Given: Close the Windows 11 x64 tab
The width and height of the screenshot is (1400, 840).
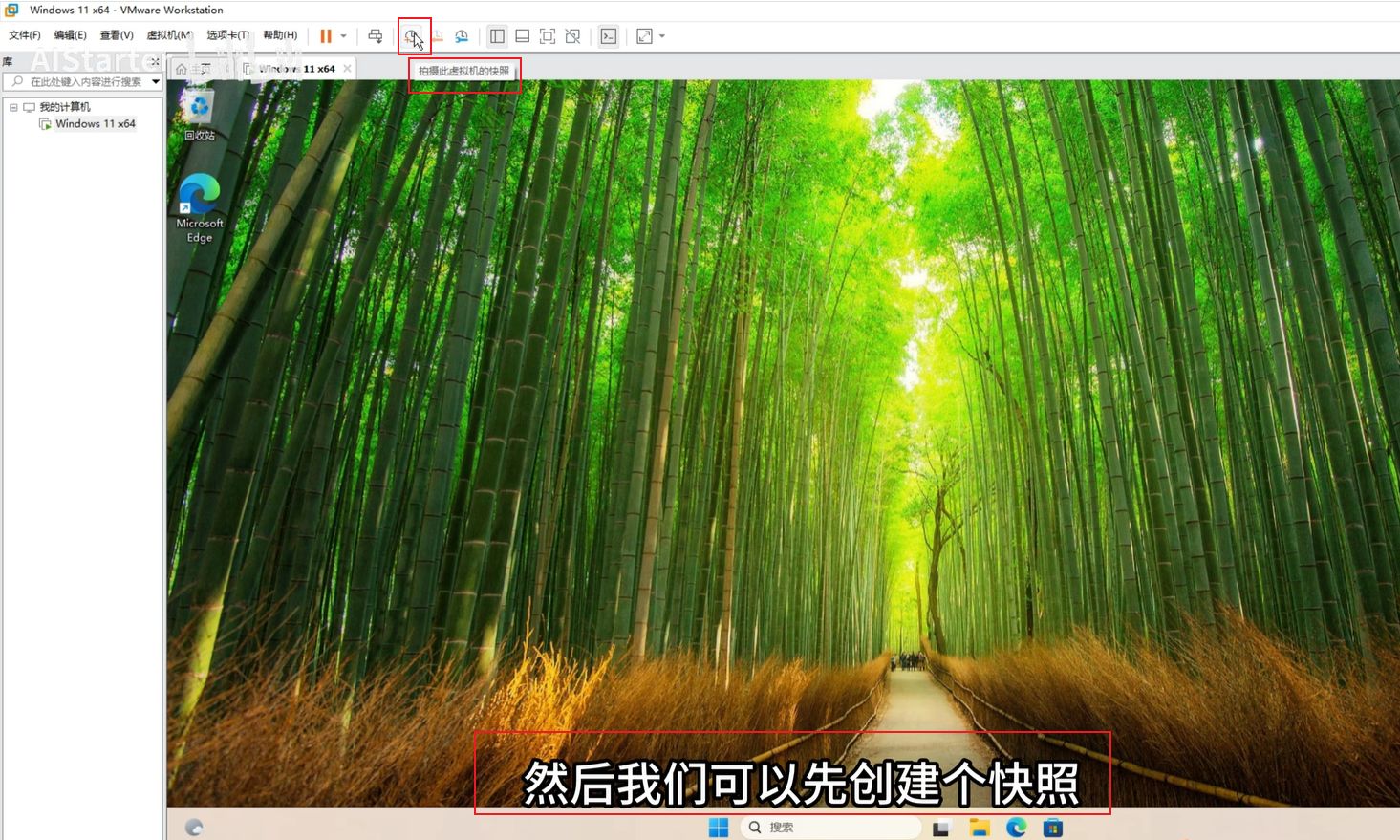Looking at the screenshot, I should pyautogui.click(x=347, y=69).
